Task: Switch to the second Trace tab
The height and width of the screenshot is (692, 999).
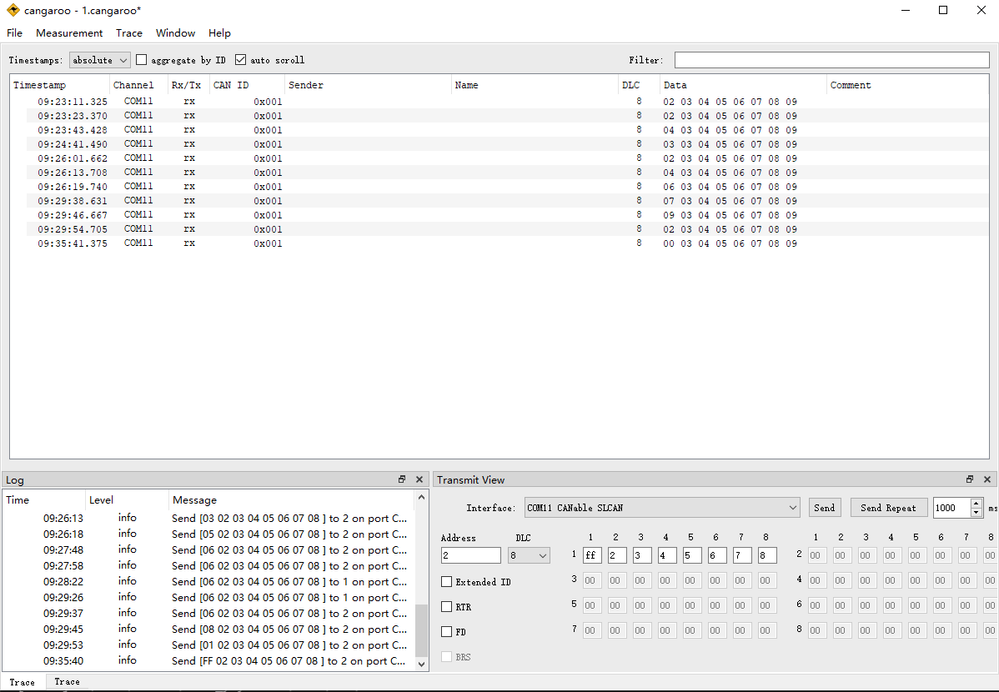Action: coord(67,682)
